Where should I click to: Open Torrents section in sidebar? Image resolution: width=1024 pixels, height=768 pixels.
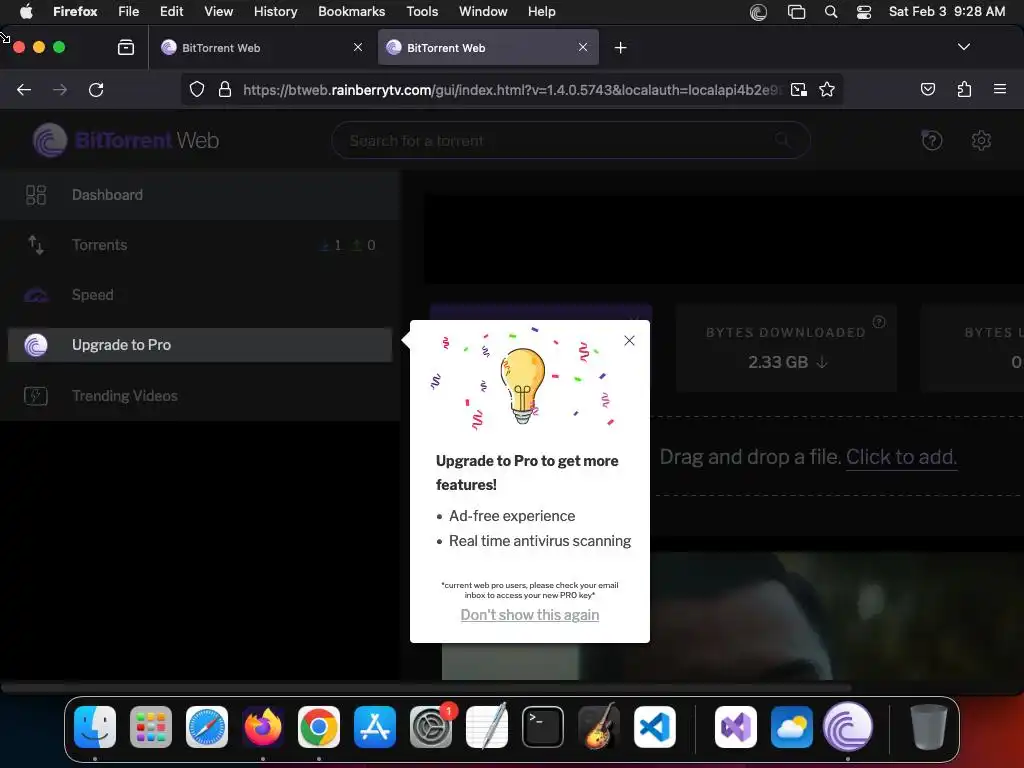click(200, 245)
